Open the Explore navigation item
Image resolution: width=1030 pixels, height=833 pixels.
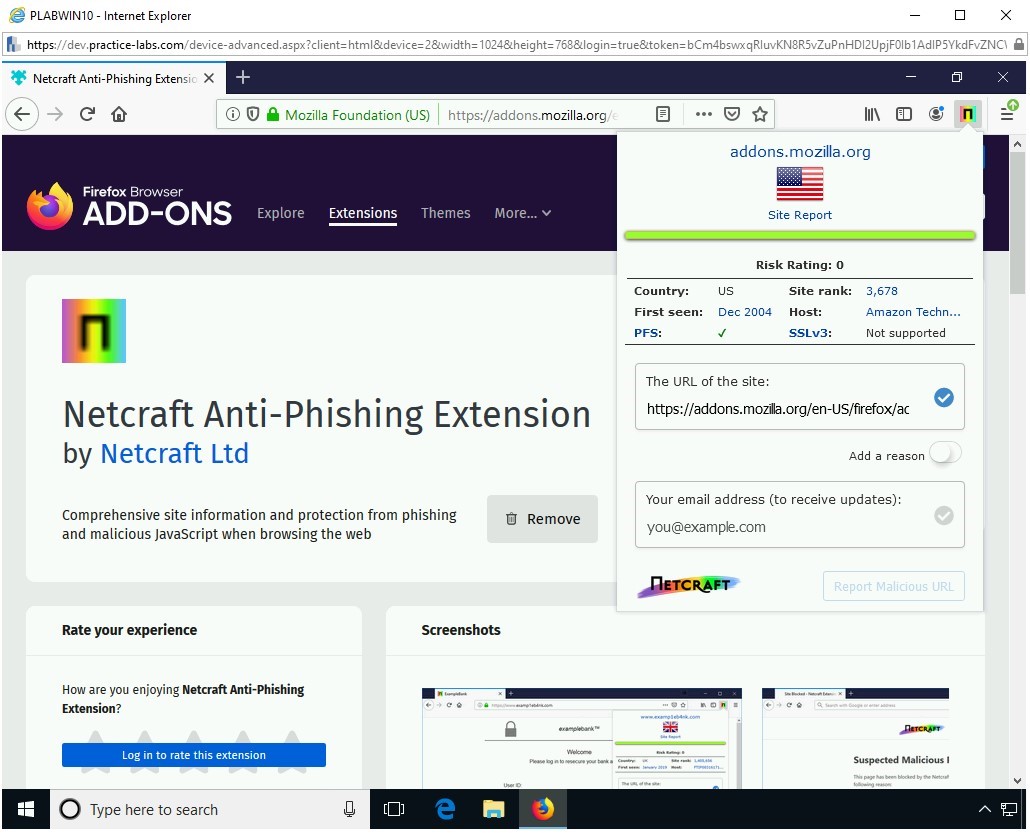pyautogui.click(x=280, y=213)
